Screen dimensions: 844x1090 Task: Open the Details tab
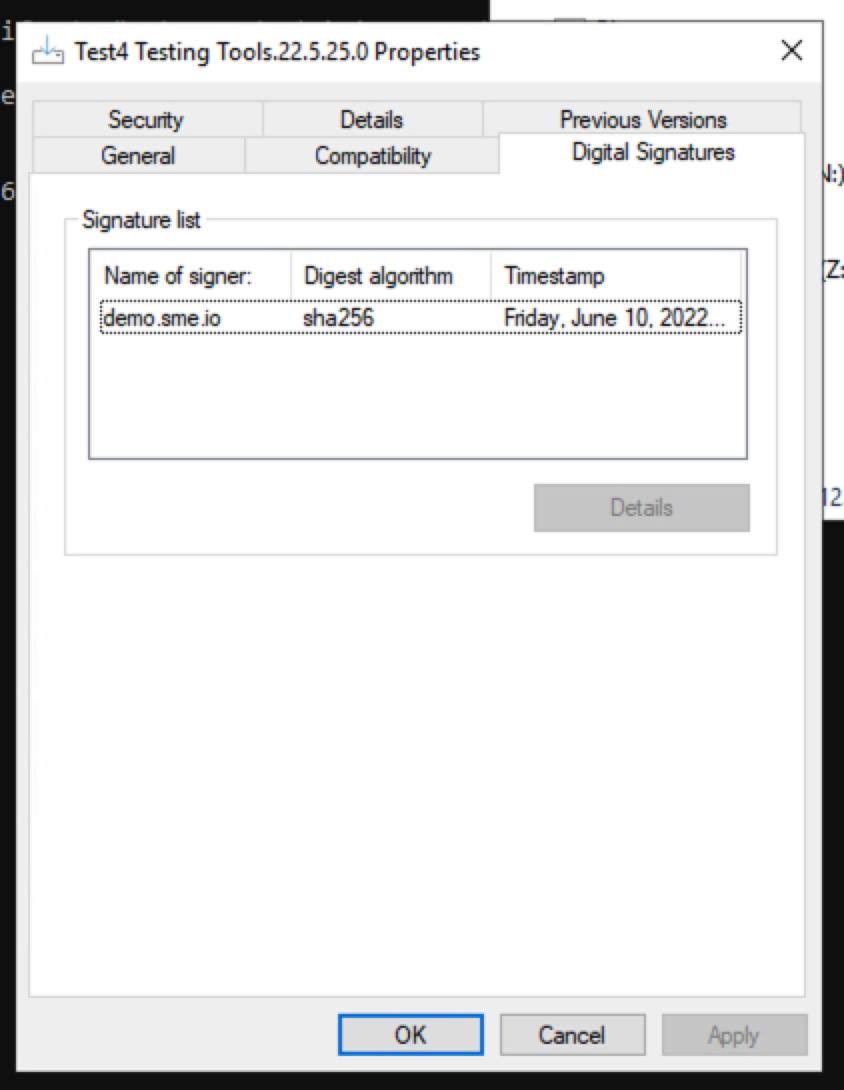coord(372,120)
